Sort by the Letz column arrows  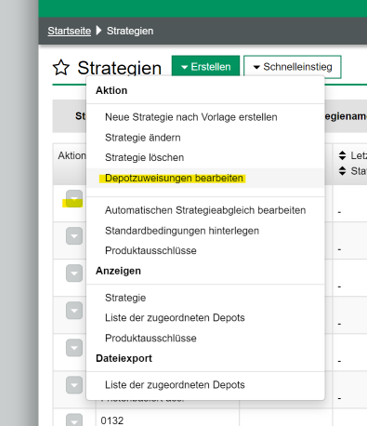[342, 155]
